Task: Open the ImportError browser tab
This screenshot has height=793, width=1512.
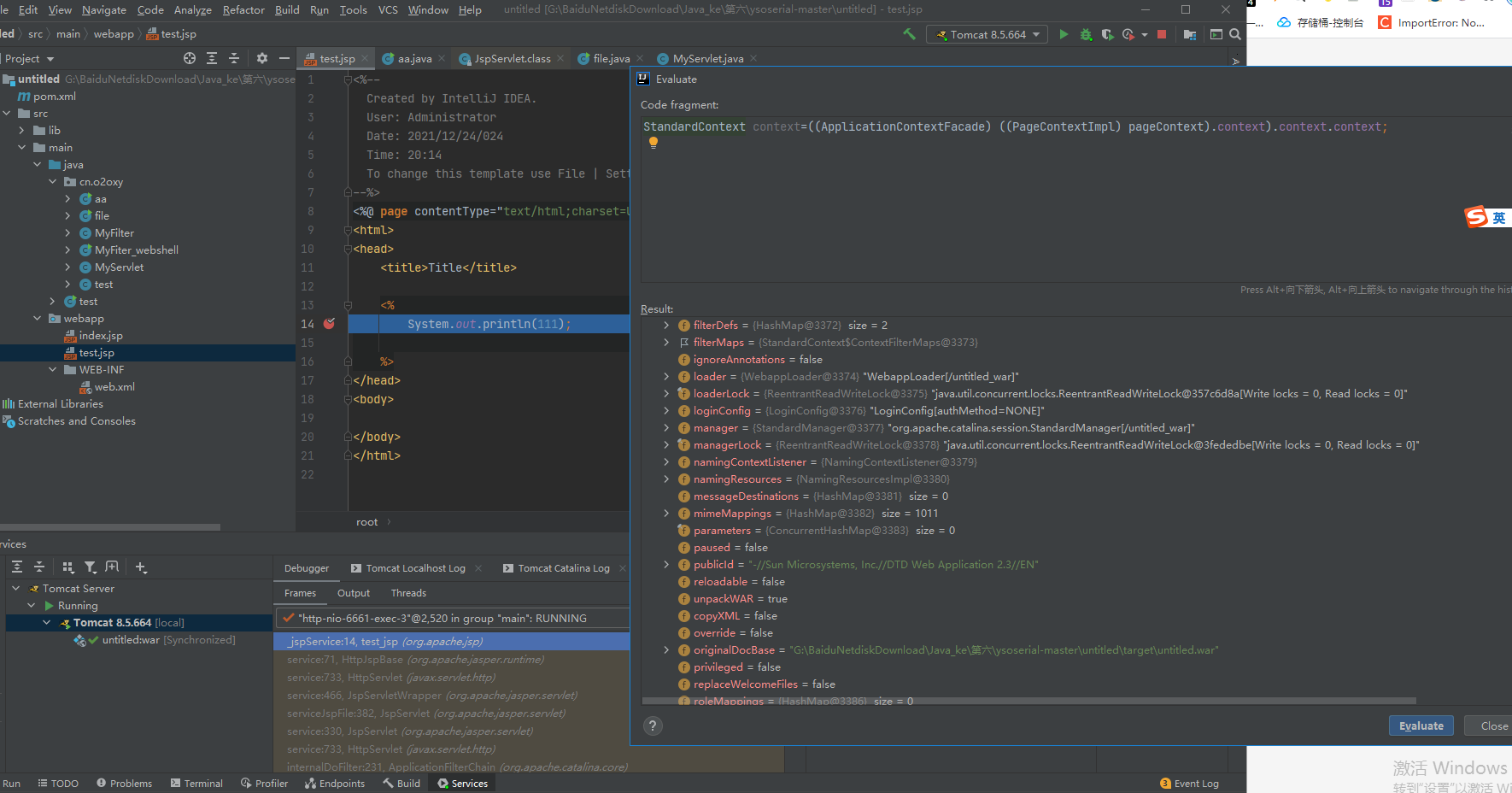Action: [x=1433, y=22]
